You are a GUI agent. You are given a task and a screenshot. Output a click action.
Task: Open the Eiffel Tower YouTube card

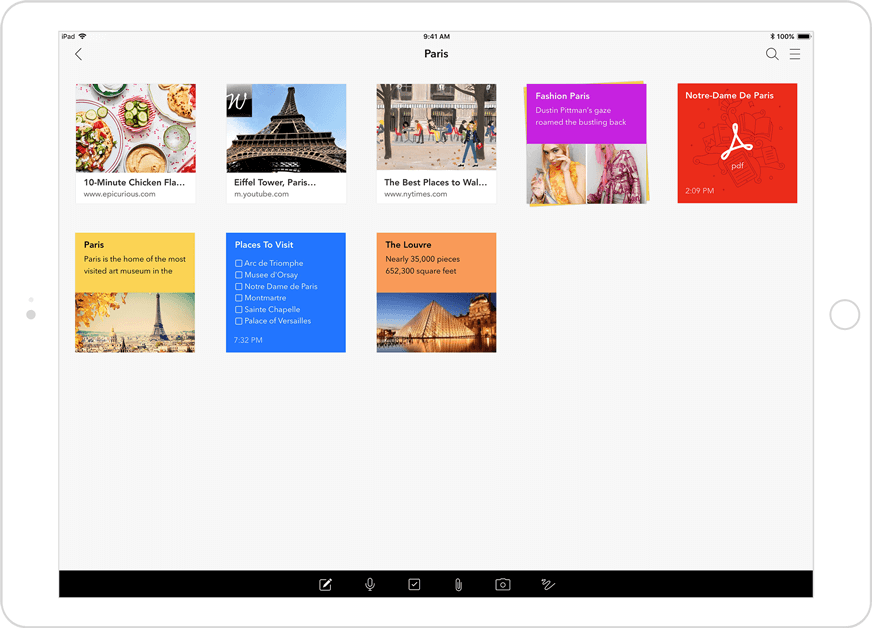click(286, 143)
